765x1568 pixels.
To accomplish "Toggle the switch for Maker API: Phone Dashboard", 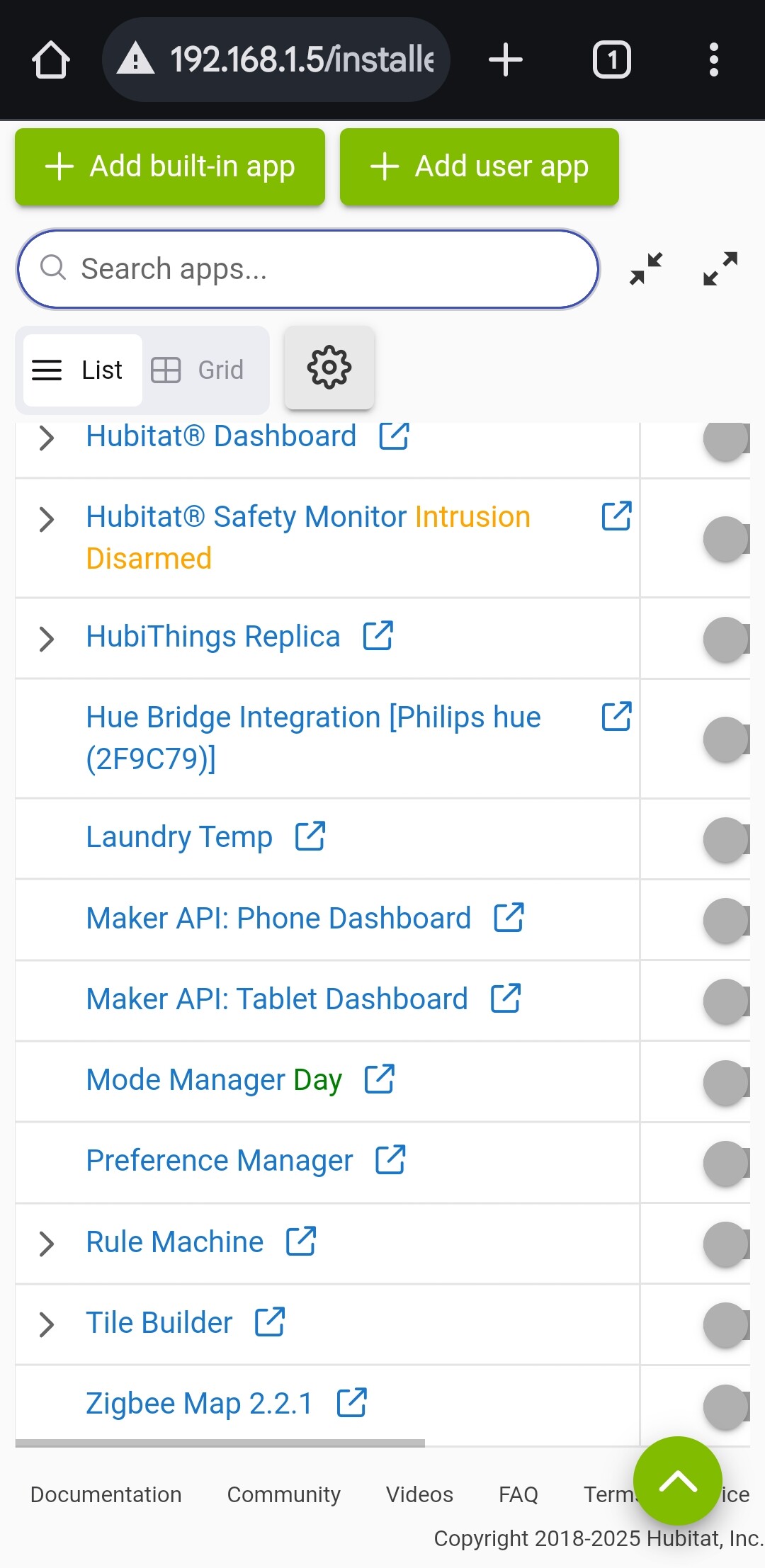I will click(726, 920).
